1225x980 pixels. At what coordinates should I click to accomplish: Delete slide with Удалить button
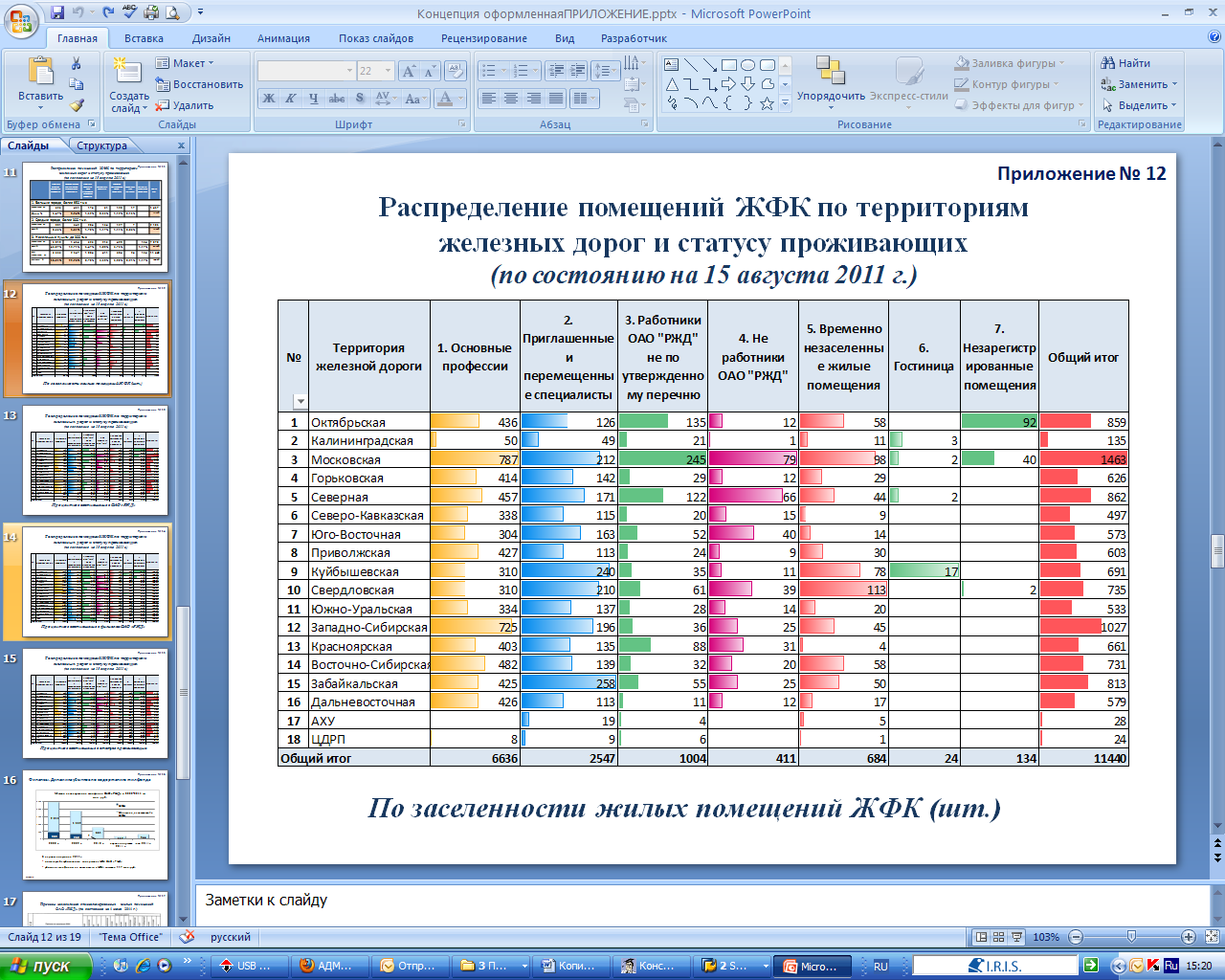click(x=185, y=105)
